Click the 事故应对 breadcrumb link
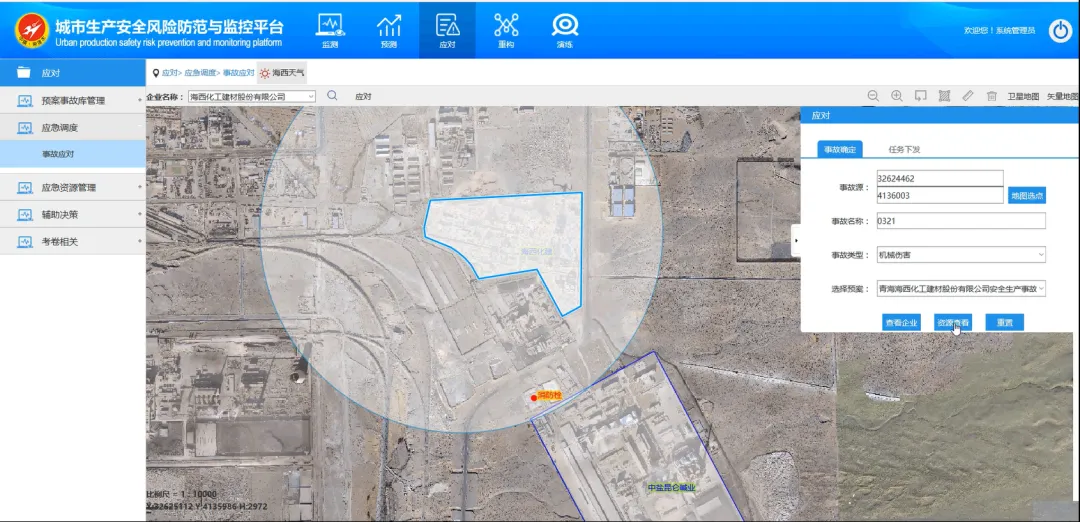 (238, 72)
